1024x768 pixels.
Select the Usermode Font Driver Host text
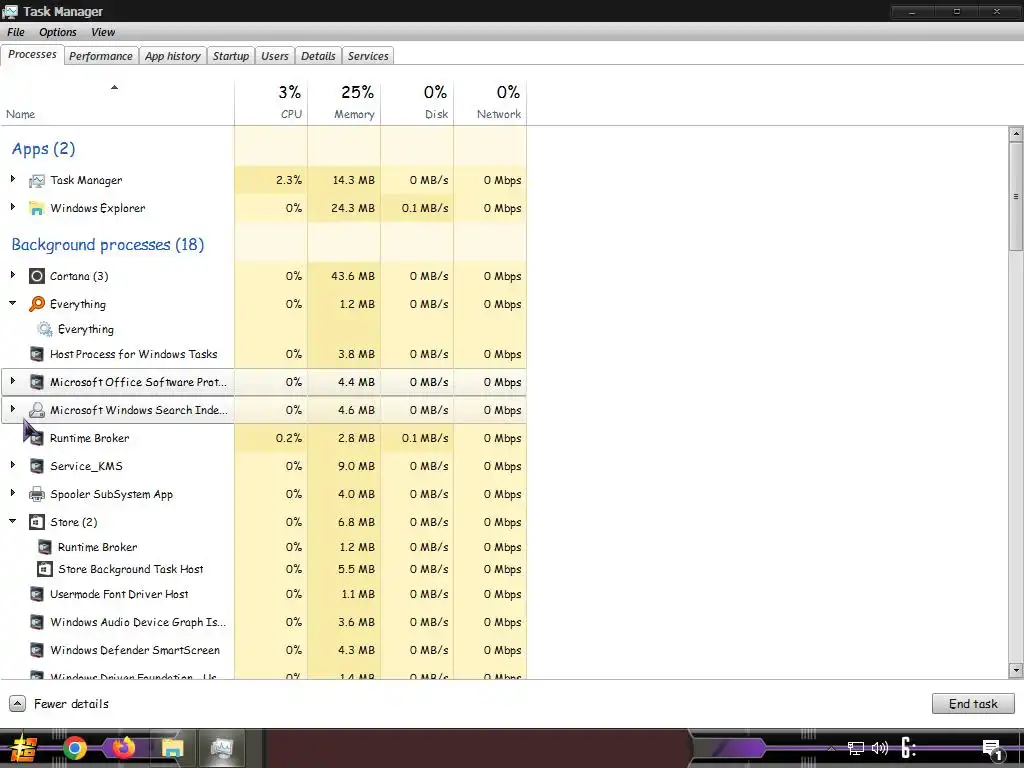pyautogui.click(x=119, y=594)
